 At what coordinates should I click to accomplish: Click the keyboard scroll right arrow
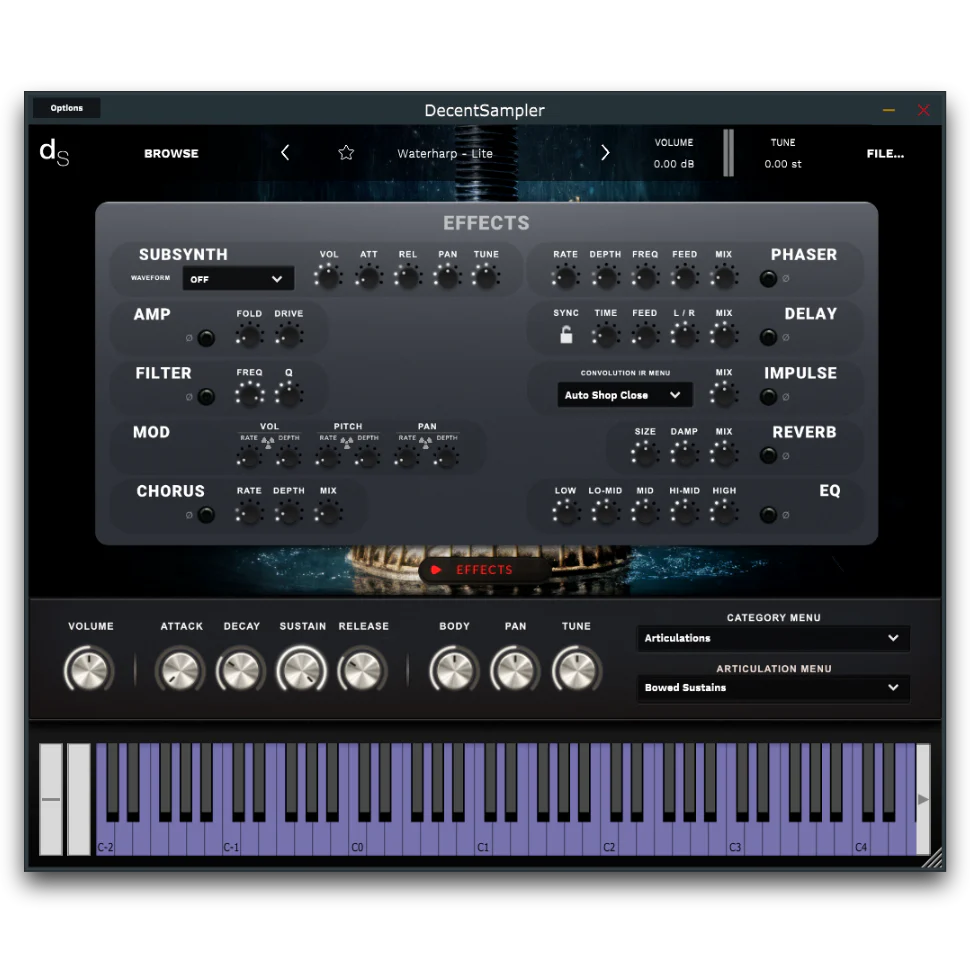(x=923, y=799)
